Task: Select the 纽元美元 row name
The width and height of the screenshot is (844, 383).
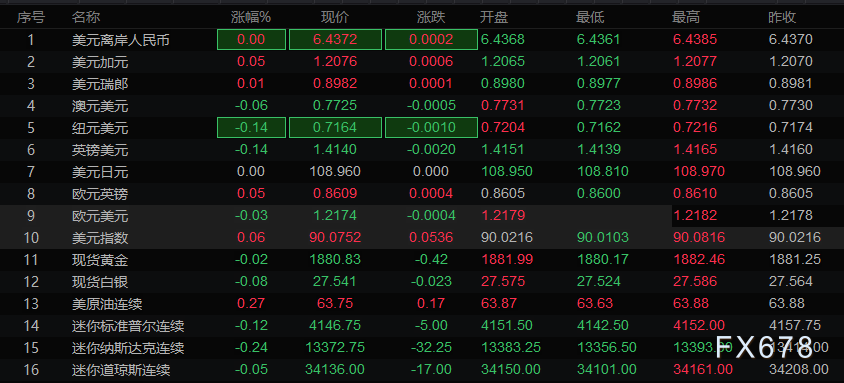Action: [100, 128]
